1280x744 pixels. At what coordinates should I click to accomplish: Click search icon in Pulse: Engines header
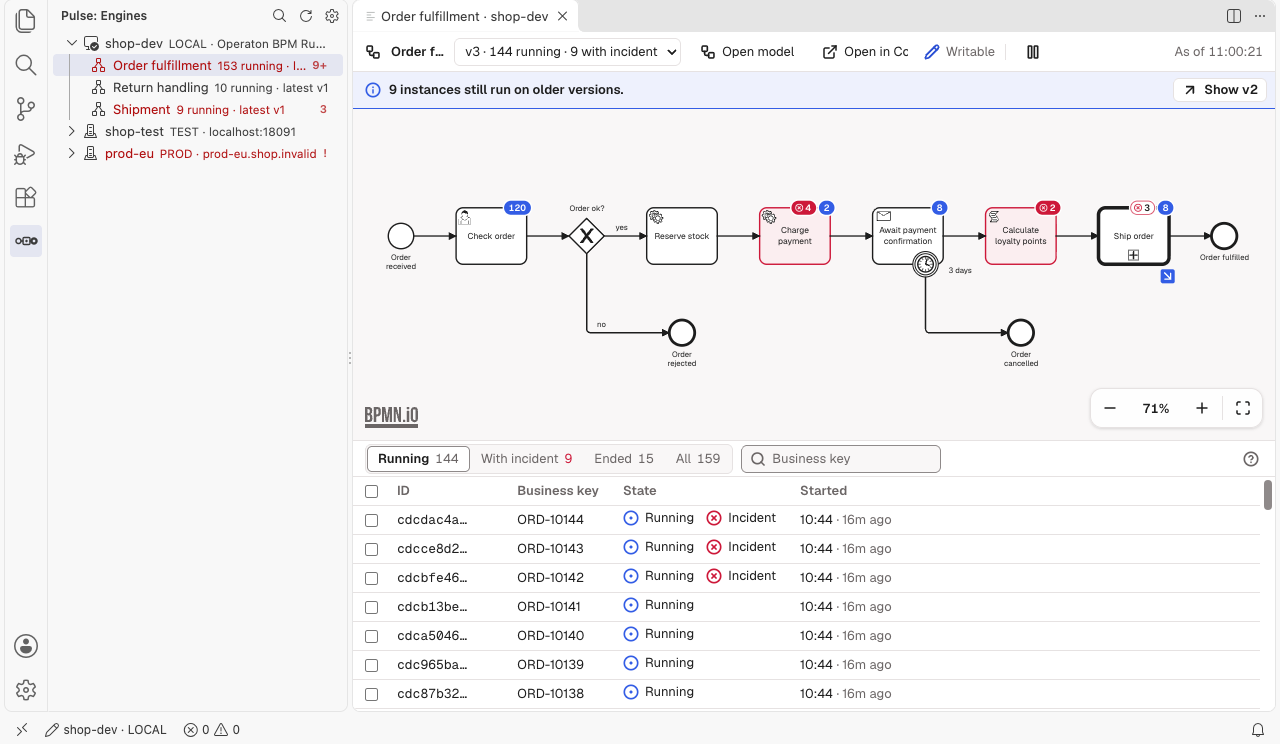coord(280,16)
